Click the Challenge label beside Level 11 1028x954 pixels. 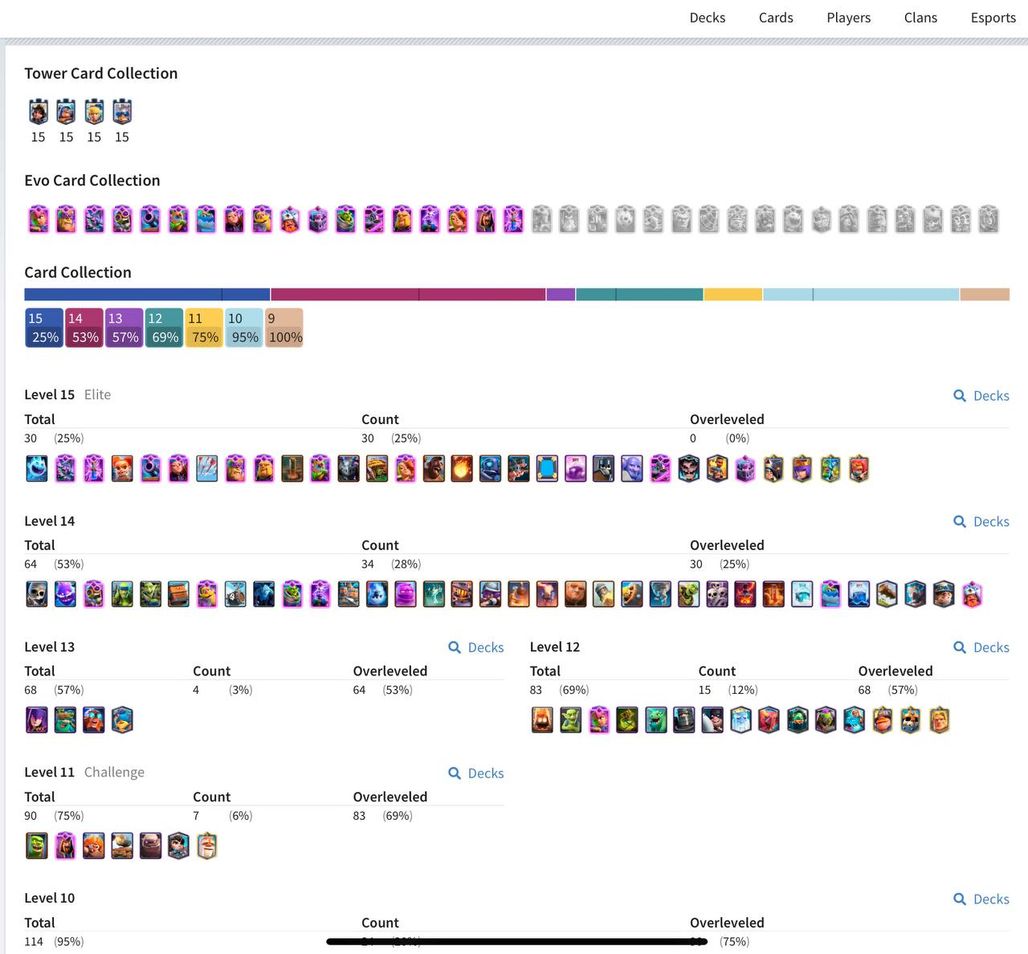pyautogui.click(x=114, y=772)
